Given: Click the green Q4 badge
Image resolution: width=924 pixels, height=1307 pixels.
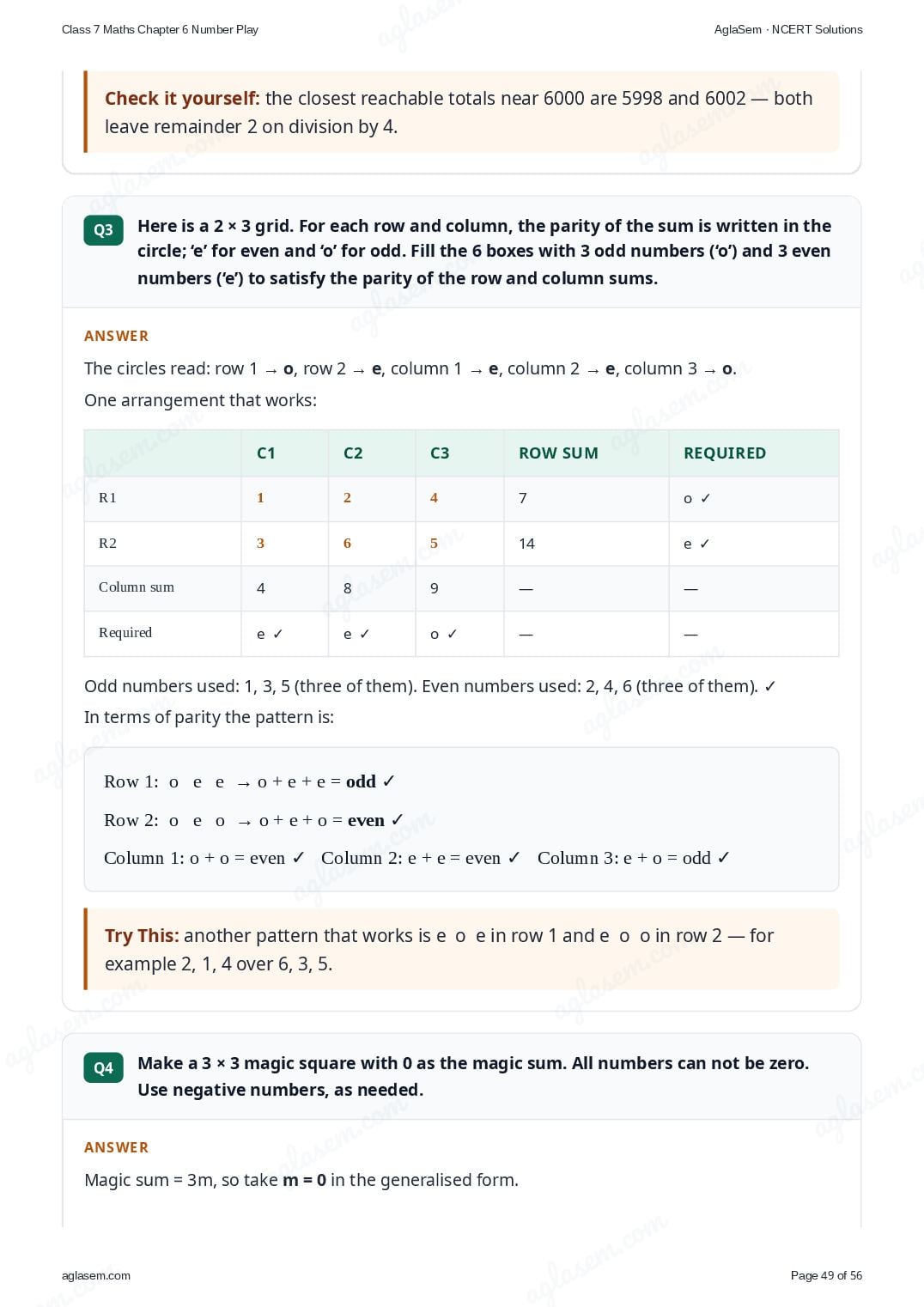Looking at the screenshot, I should [103, 1067].
